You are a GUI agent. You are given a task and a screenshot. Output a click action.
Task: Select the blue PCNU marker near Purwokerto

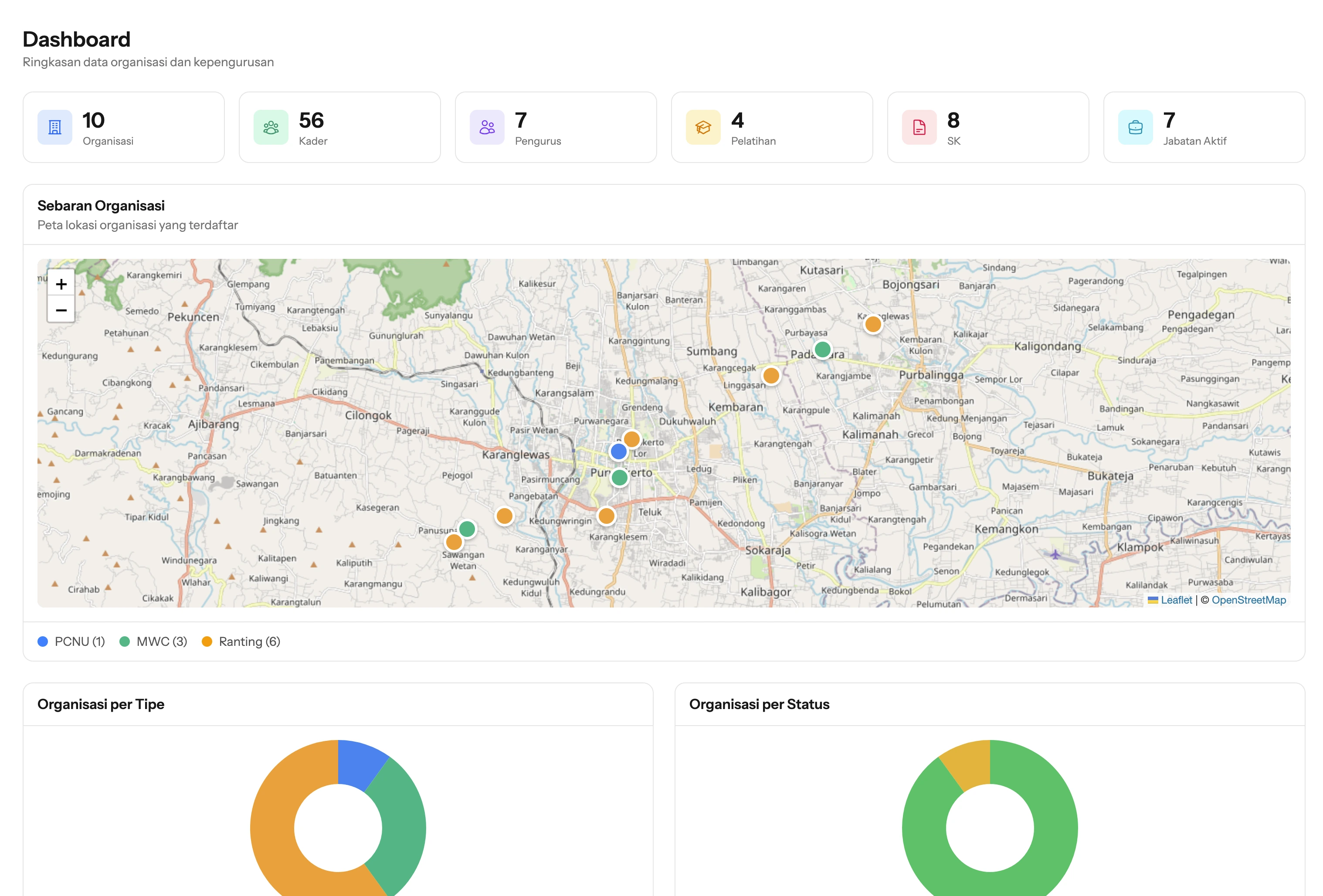tap(618, 450)
